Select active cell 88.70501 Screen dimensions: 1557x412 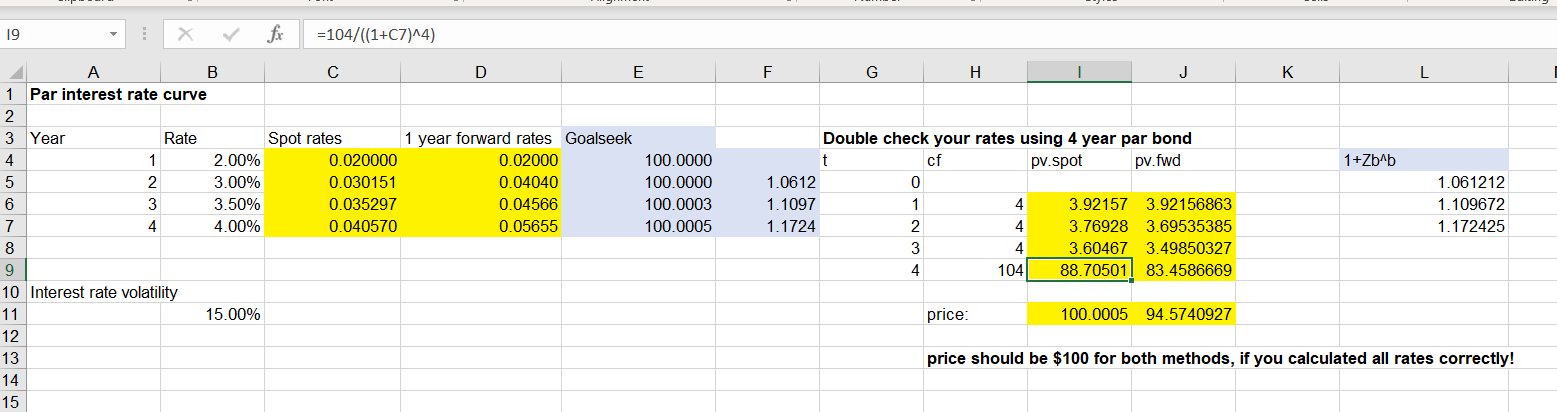pyautogui.click(x=1079, y=269)
